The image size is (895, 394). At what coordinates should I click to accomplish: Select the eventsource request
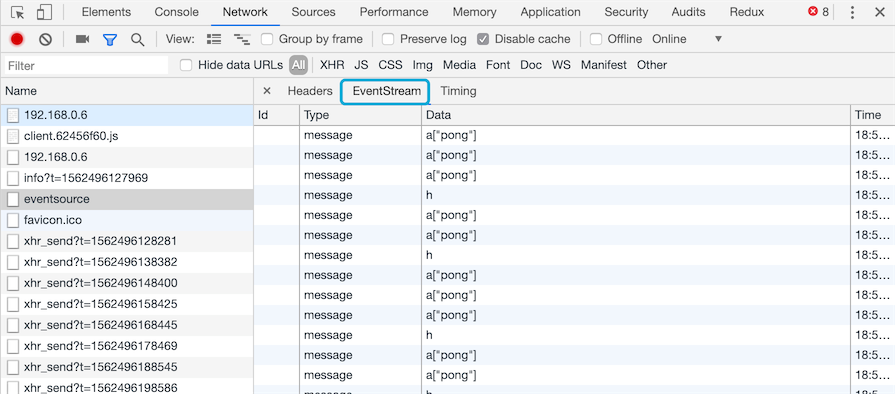(127, 199)
